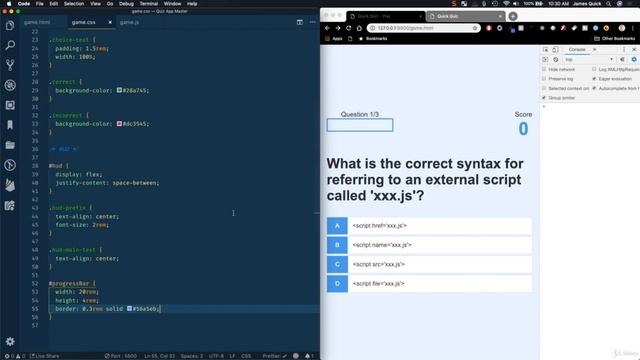Bookmark this page with the star icon
This screenshot has width=640, height=360.
point(475,28)
